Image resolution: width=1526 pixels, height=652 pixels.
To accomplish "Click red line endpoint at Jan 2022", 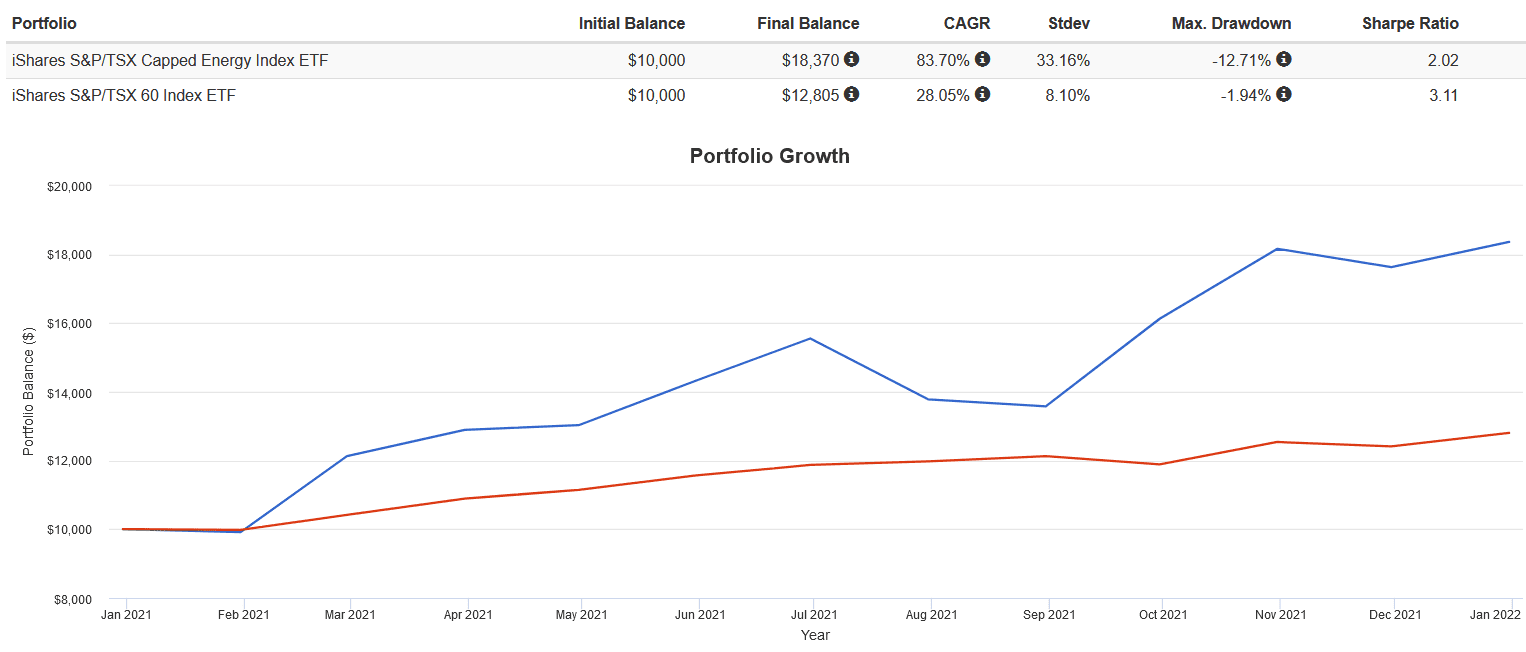I will [1509, 433].
